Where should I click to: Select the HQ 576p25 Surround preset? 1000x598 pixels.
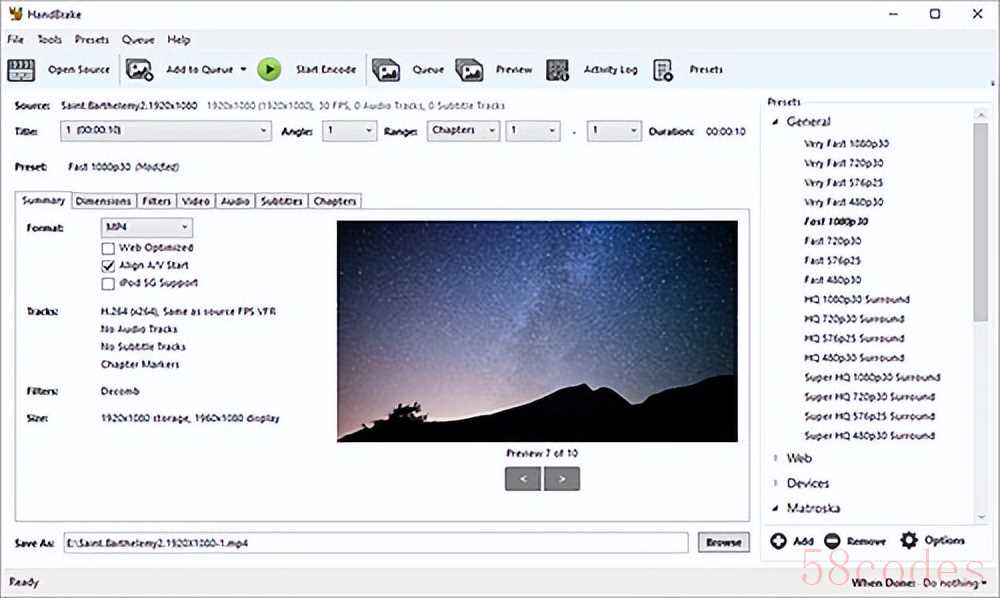pyautogui.click(x=855, y=339)
